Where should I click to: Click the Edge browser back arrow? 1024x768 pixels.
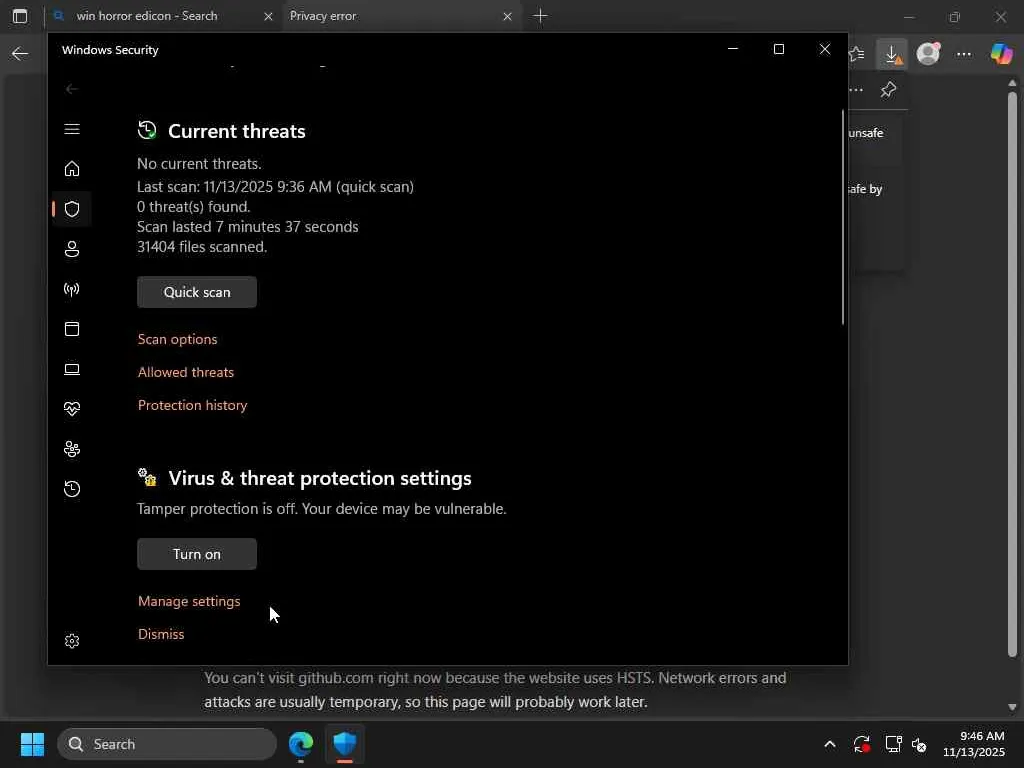pos(20,54)
